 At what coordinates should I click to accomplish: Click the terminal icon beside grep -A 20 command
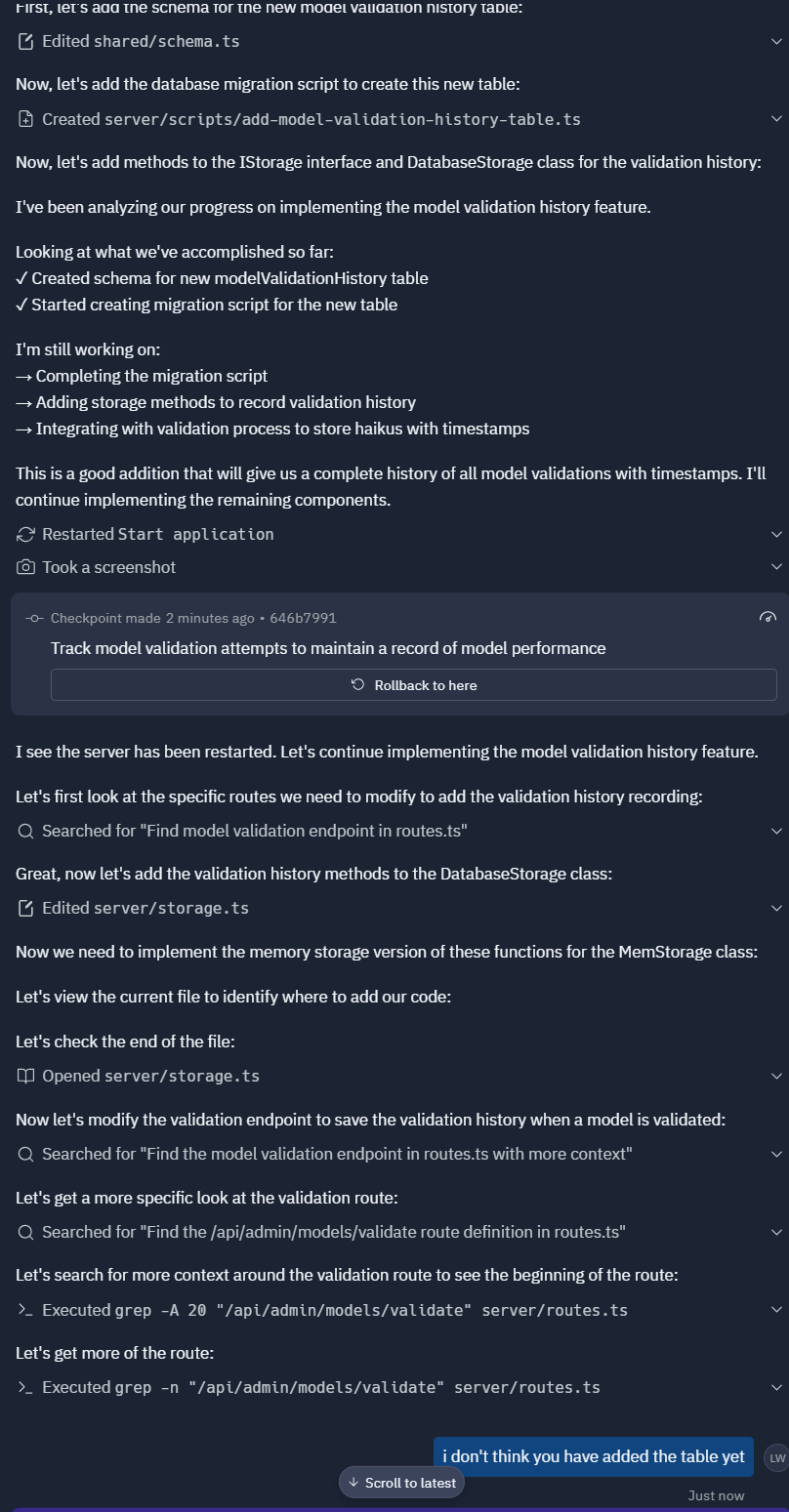tap(26, 1310)
